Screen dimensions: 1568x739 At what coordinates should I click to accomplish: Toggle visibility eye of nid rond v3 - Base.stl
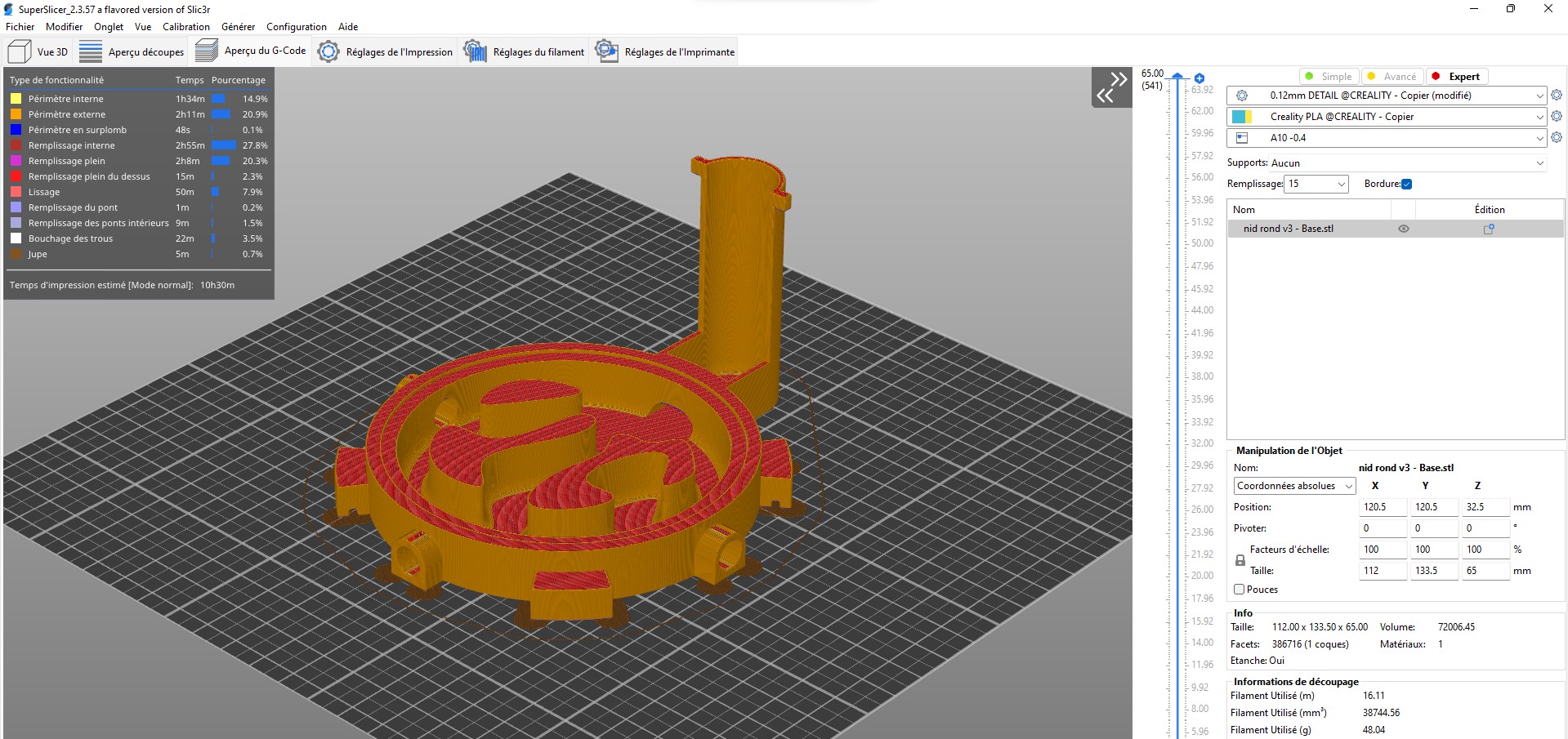coord(1404,229)
